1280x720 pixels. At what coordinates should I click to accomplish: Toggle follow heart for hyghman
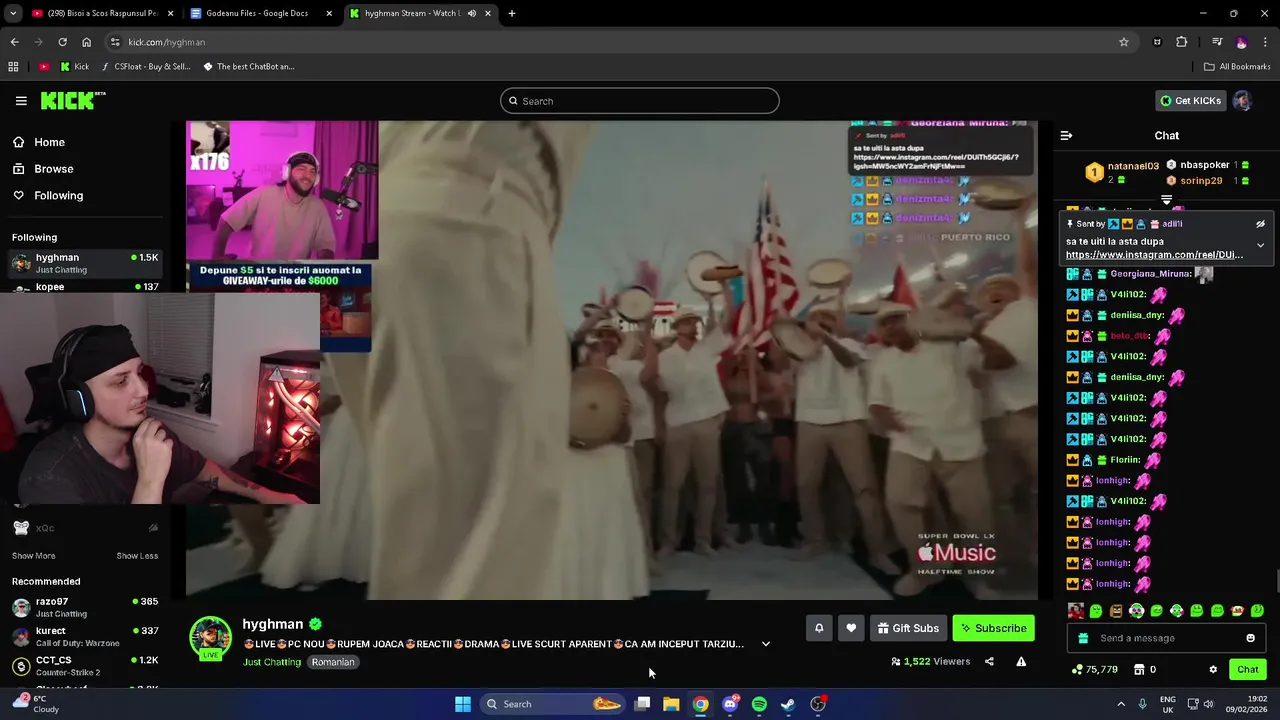click(851, 628)
